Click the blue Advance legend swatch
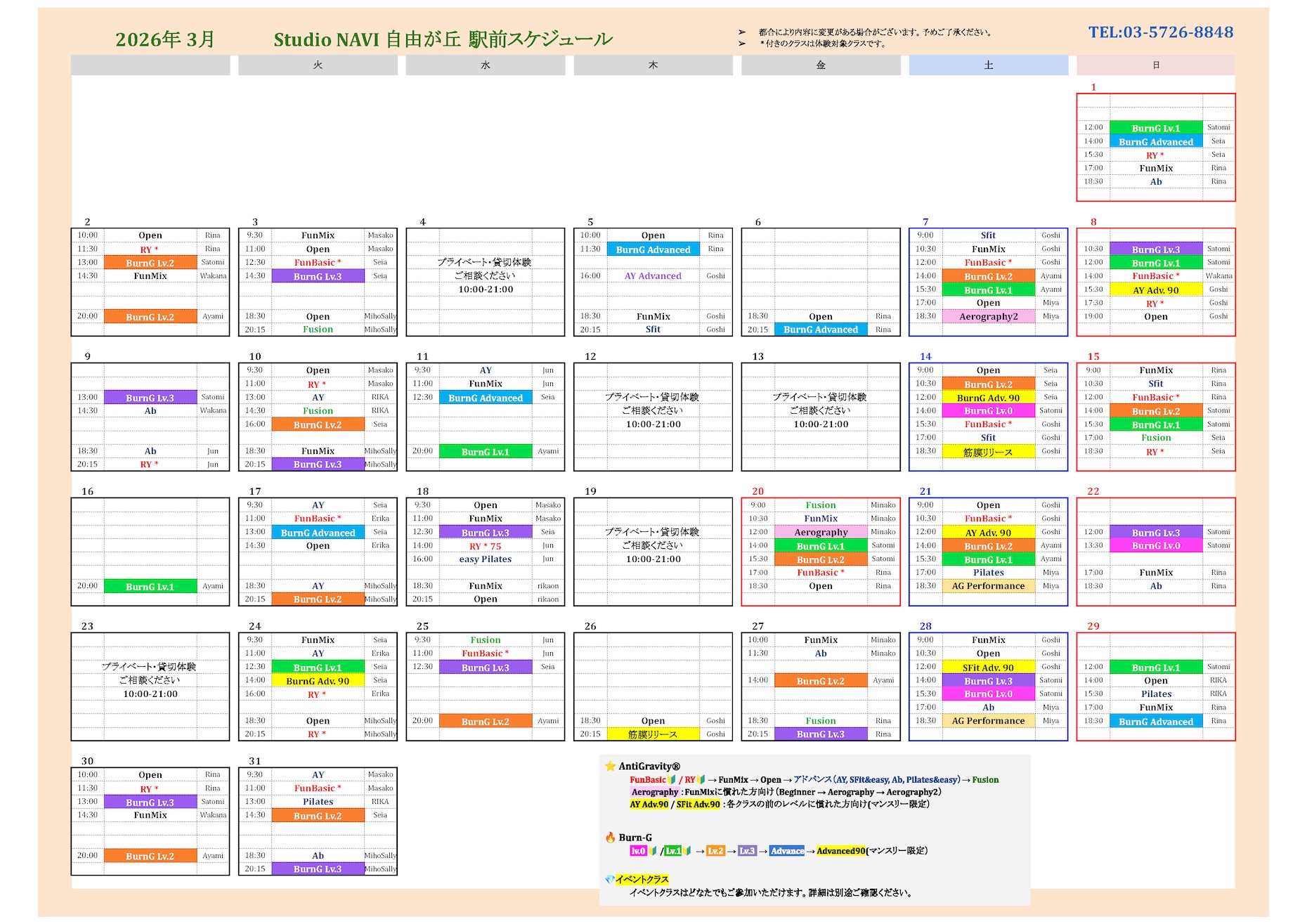The height and width of the screenshot is (924, 1307). pos(787,851)
